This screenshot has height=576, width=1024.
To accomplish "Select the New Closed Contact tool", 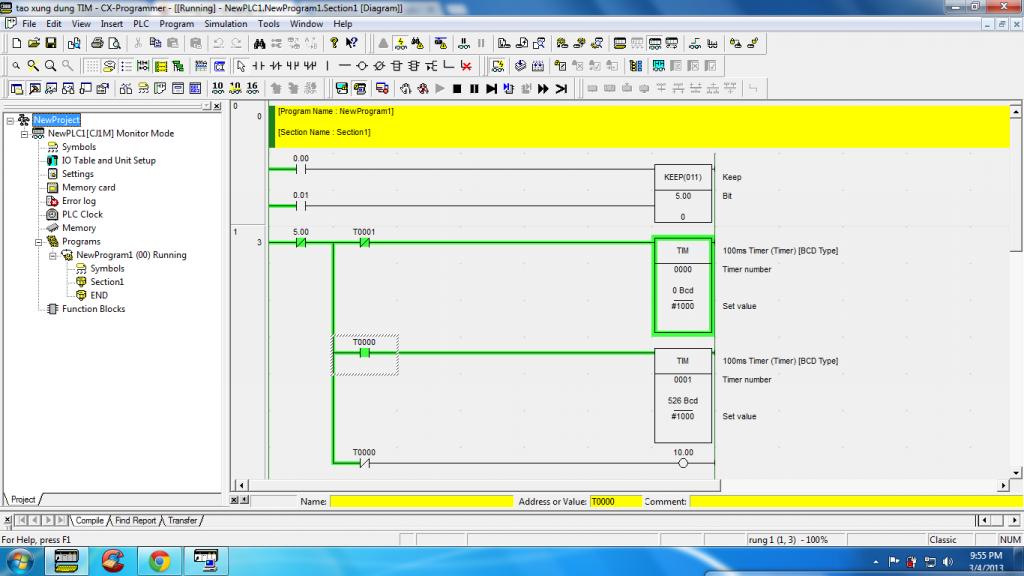I will (x=276, y=66).
